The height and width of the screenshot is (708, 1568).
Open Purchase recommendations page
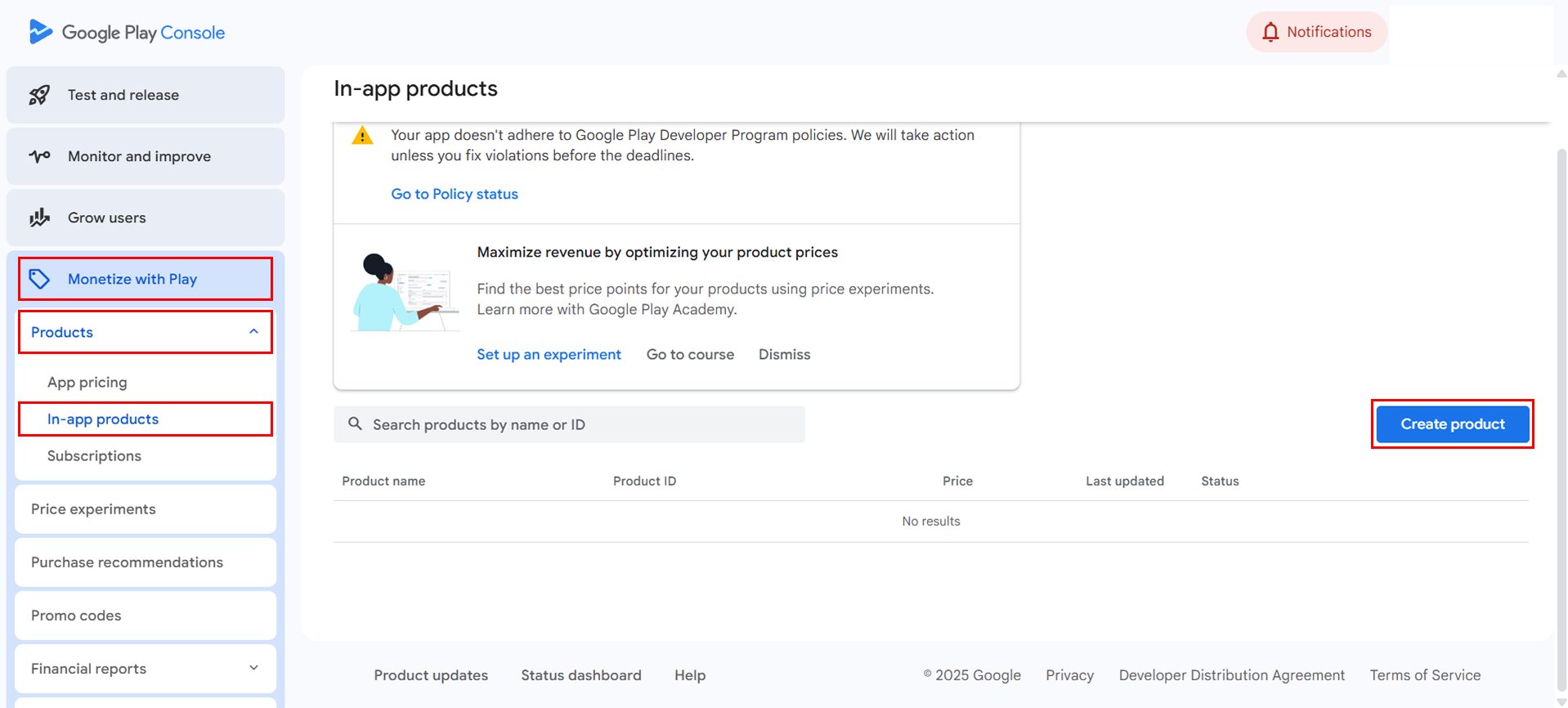(146, 562)
